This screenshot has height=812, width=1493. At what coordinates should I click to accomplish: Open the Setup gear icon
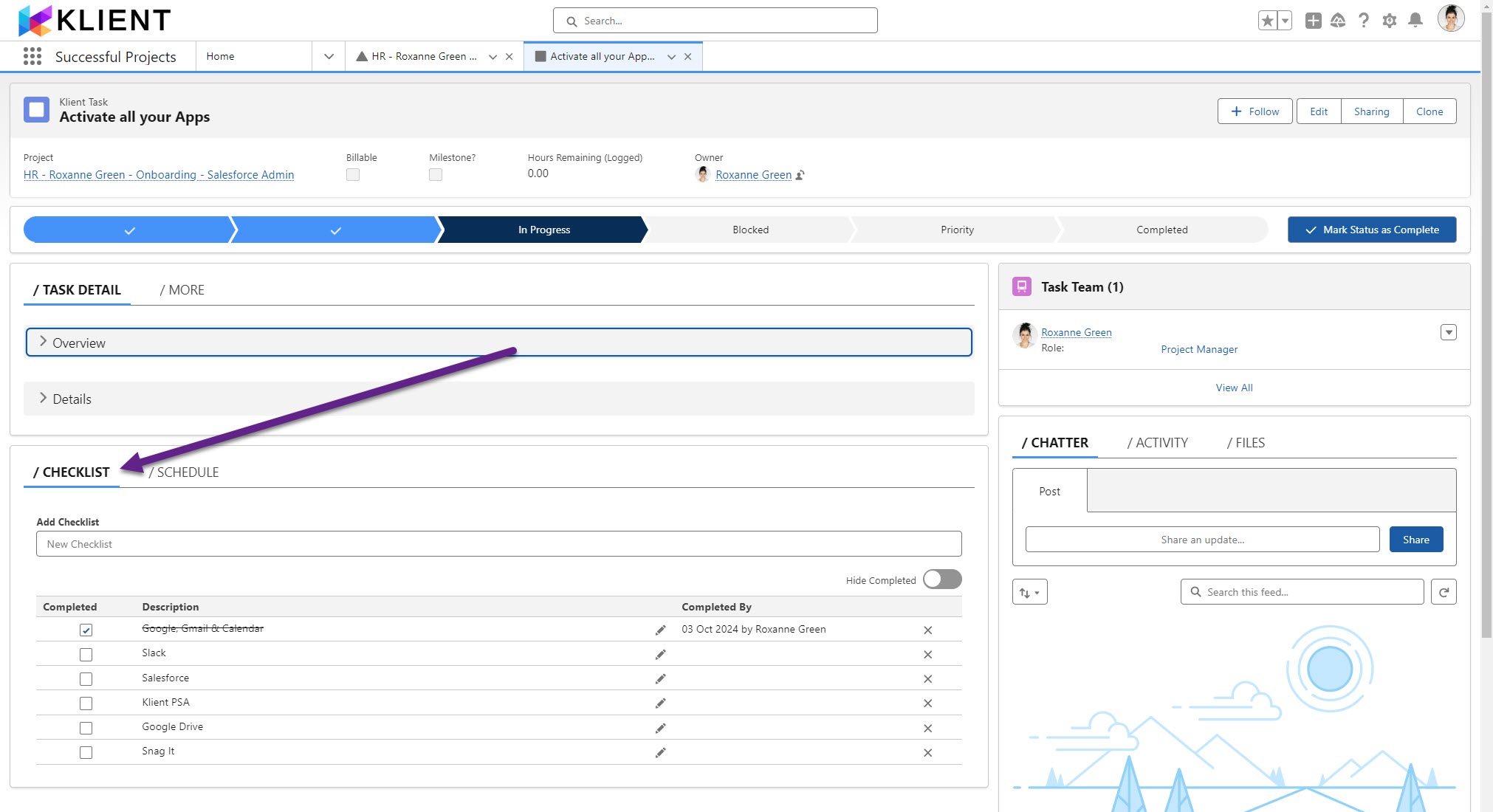[x=1389, y=21]
